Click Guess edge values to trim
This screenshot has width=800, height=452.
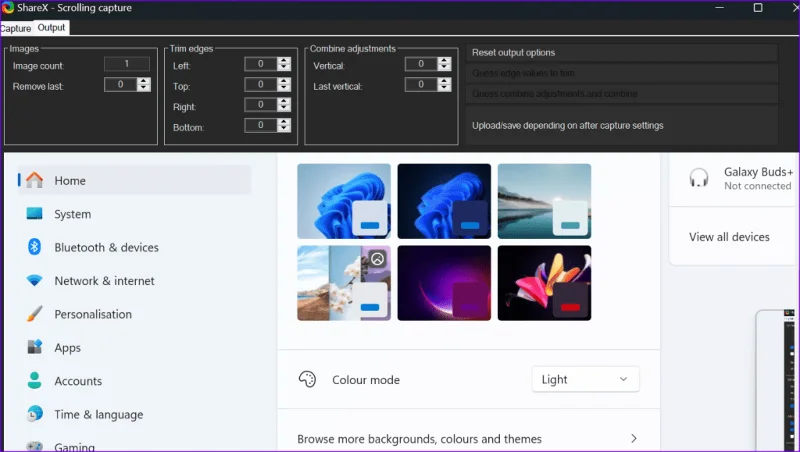click(621, 73)
